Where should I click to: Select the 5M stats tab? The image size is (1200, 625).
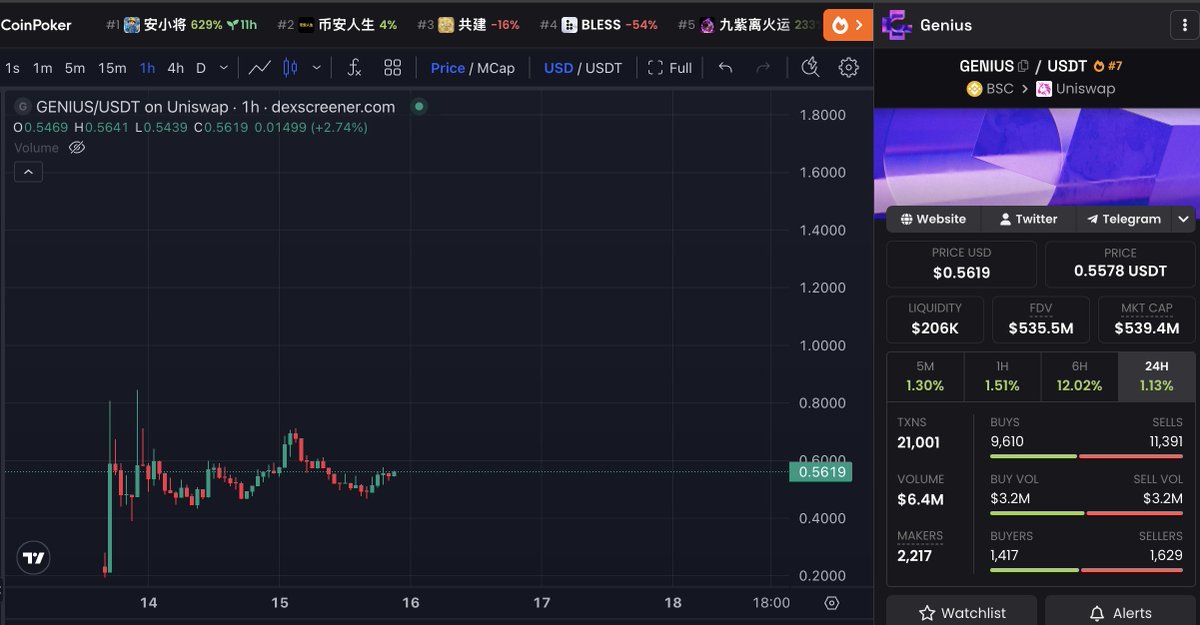[925, 376]
